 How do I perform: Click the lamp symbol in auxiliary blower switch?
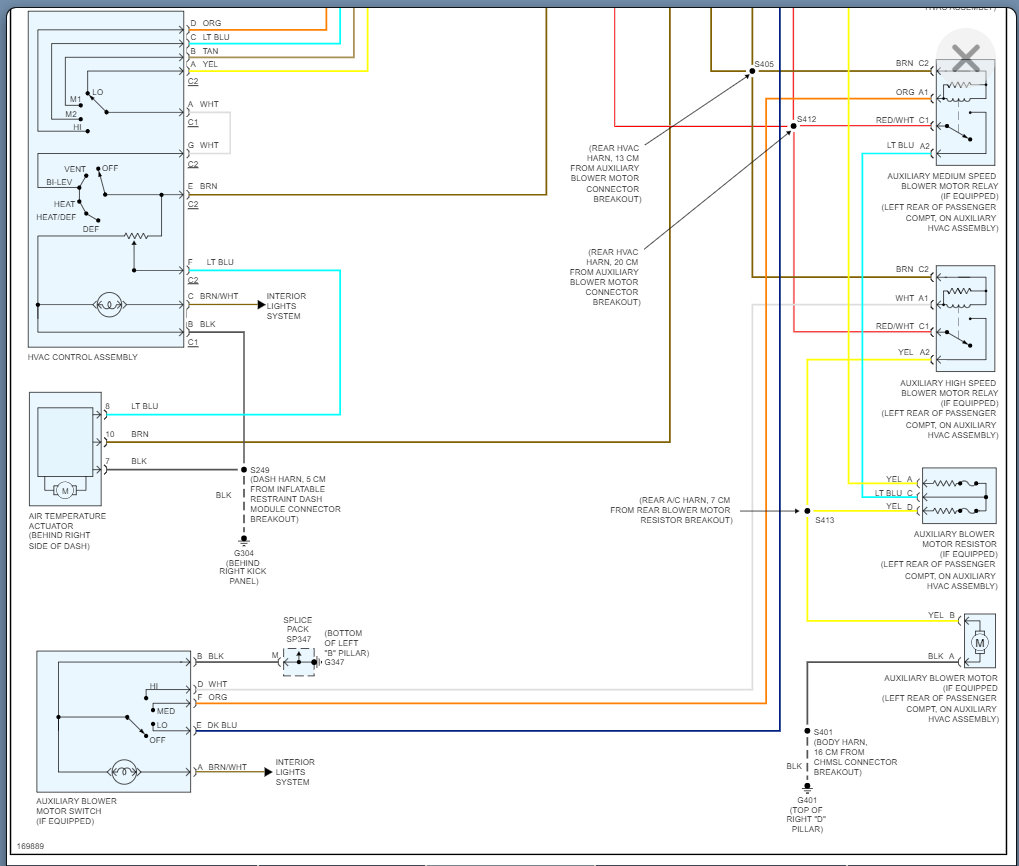[123, 771]
